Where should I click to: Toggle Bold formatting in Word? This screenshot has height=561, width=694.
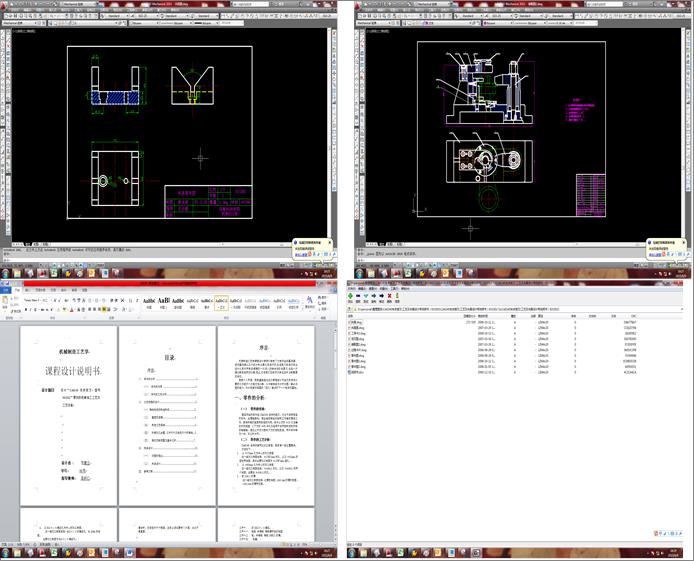[x=26, y=310]
